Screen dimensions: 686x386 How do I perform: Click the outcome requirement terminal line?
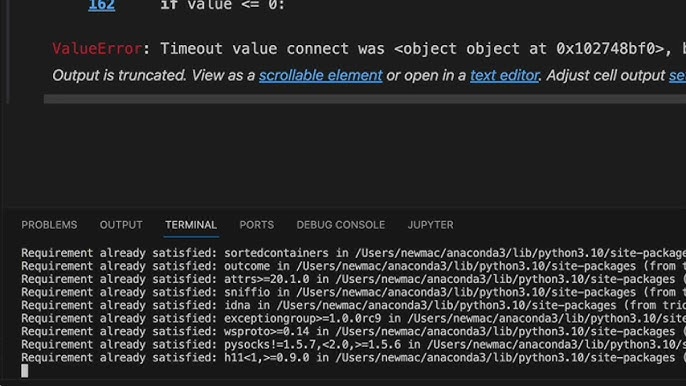coord(354,266)
